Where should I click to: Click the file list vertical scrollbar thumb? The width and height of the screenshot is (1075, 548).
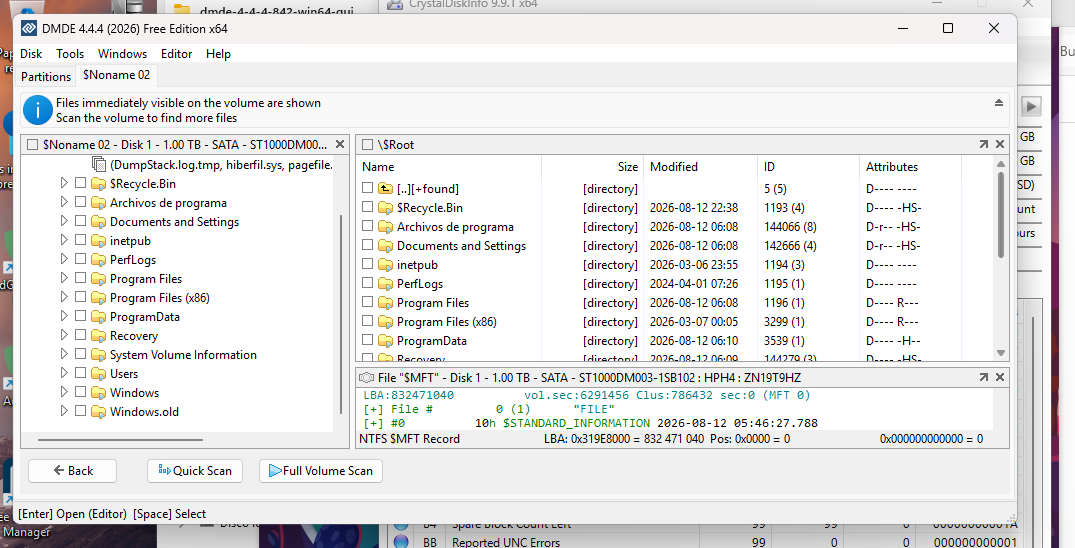tap(1001, 215)
